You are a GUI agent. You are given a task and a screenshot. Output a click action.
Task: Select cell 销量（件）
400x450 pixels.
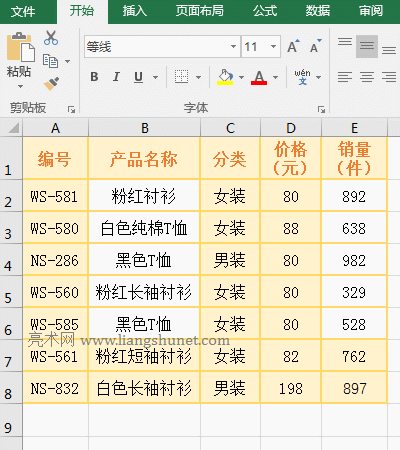tap(354, 158)
